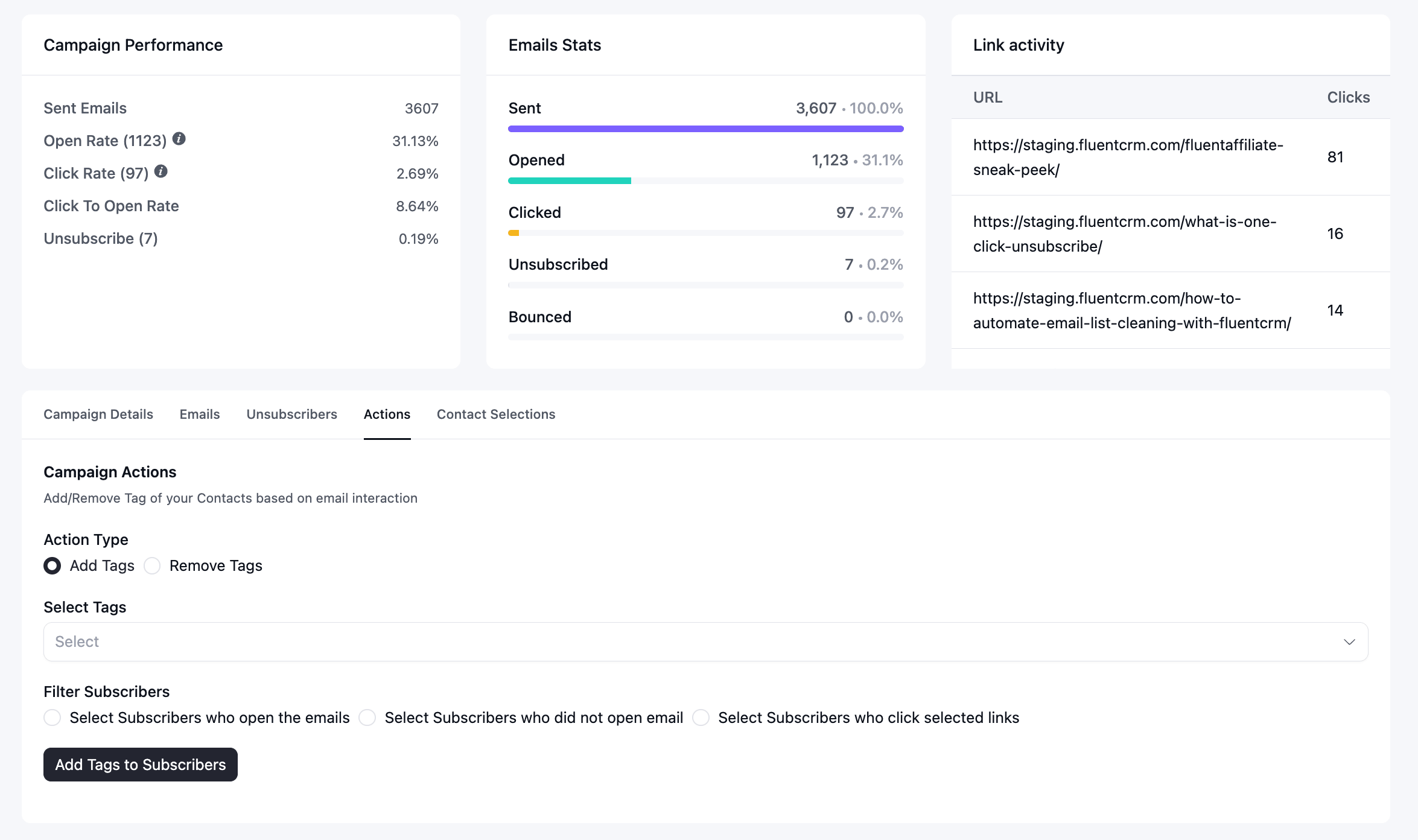Click the Emails Stats heading
This screenshot has width=1418, height=840.
pos(555,45)
